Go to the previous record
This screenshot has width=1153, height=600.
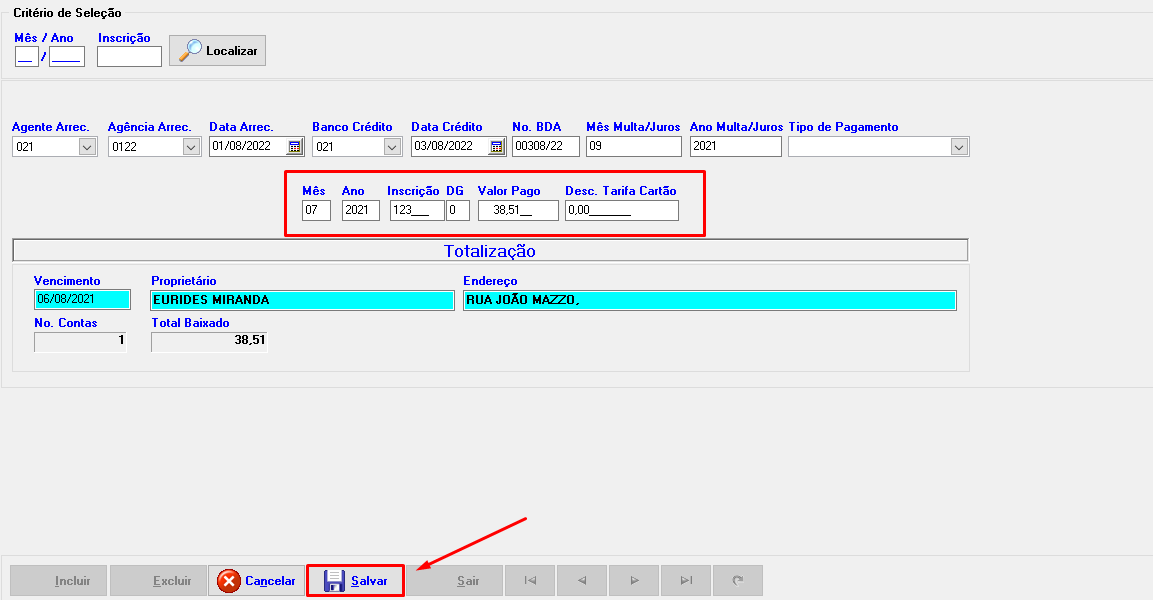(x=582, y=581)
